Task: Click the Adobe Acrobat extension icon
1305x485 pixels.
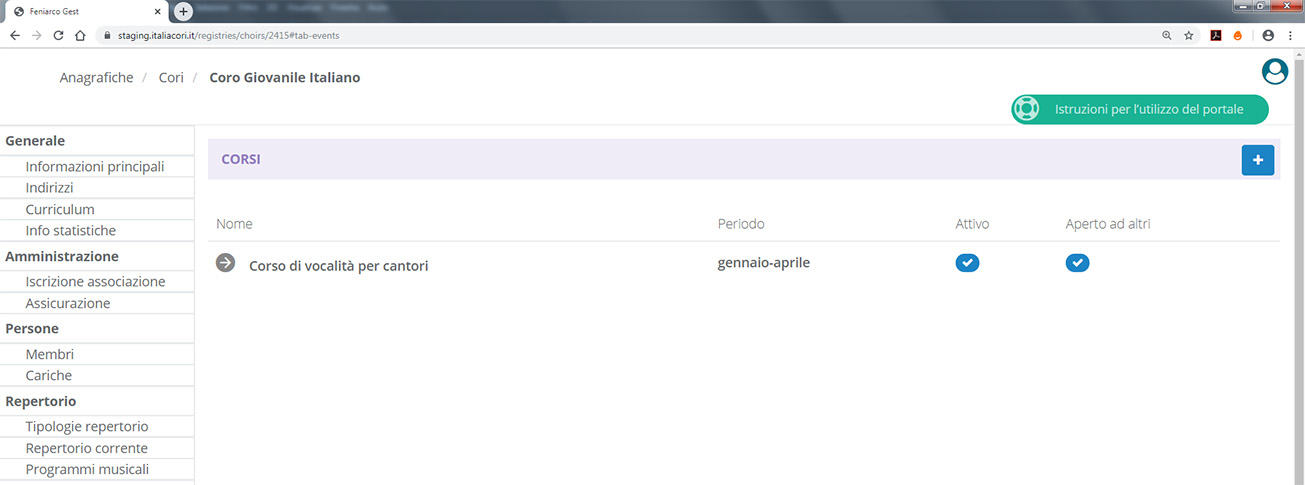Action: coord(1216,35)
